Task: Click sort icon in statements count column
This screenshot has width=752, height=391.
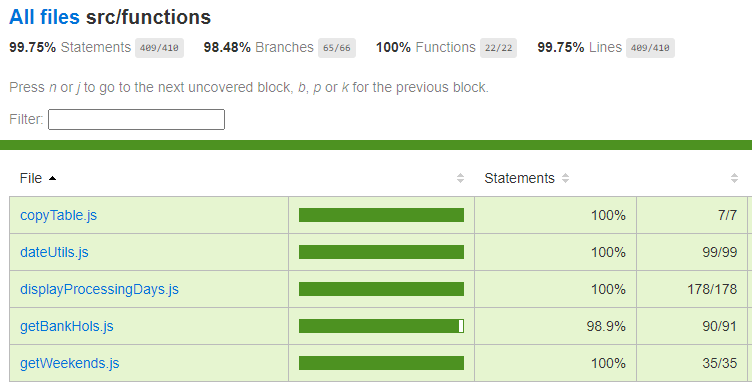Action: [734, 178]
